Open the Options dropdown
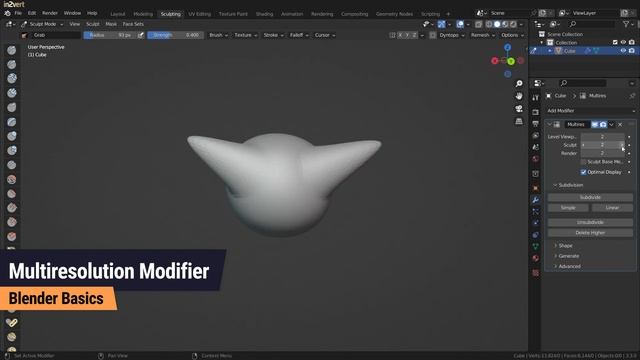 (x=513, y=36)
